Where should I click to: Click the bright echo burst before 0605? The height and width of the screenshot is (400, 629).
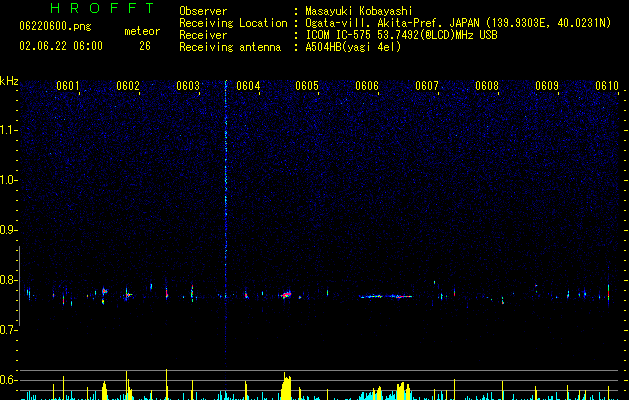[x=286, y=295]
